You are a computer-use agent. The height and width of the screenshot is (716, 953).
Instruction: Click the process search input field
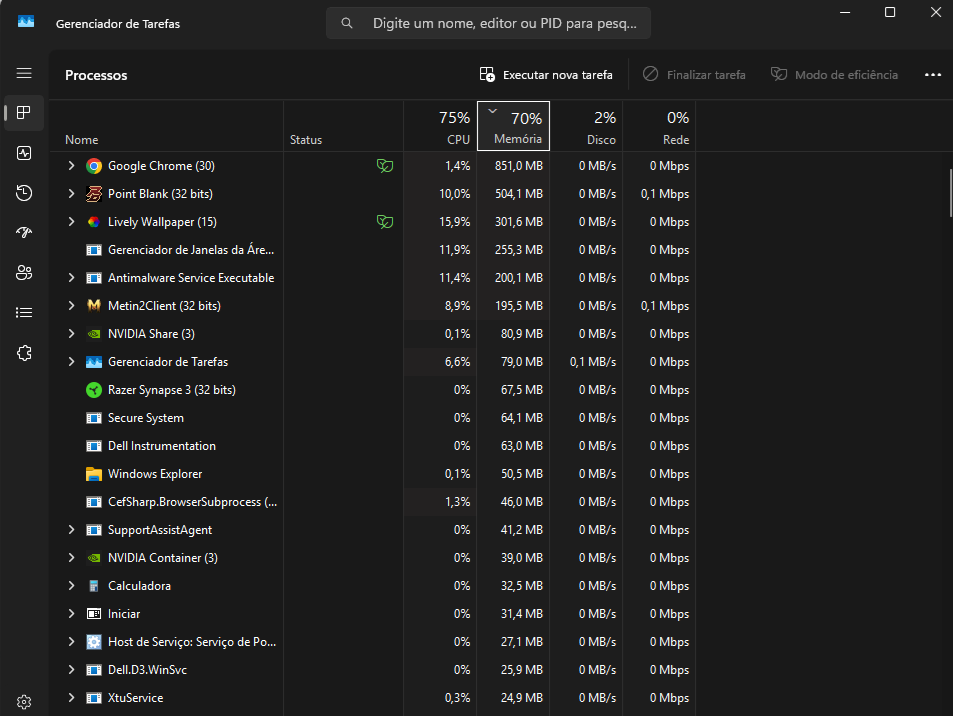click(x=489, y=23)
